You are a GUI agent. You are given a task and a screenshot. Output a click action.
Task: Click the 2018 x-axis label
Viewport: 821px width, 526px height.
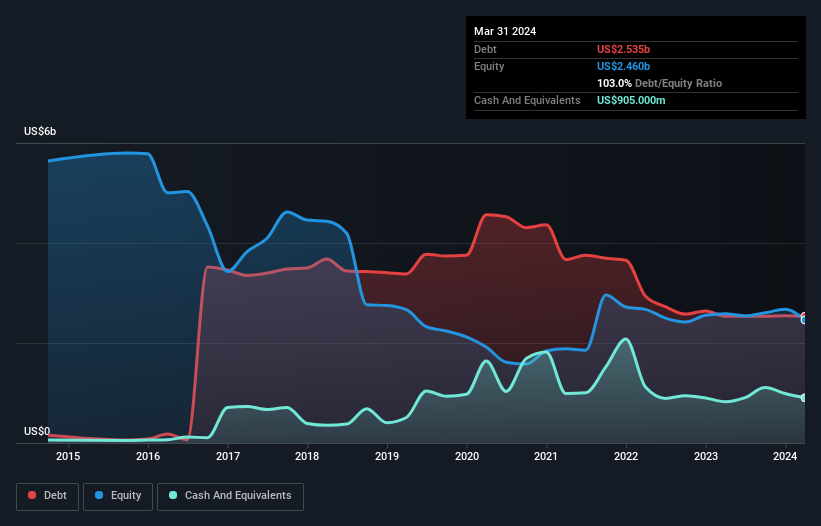coord(307,456)
